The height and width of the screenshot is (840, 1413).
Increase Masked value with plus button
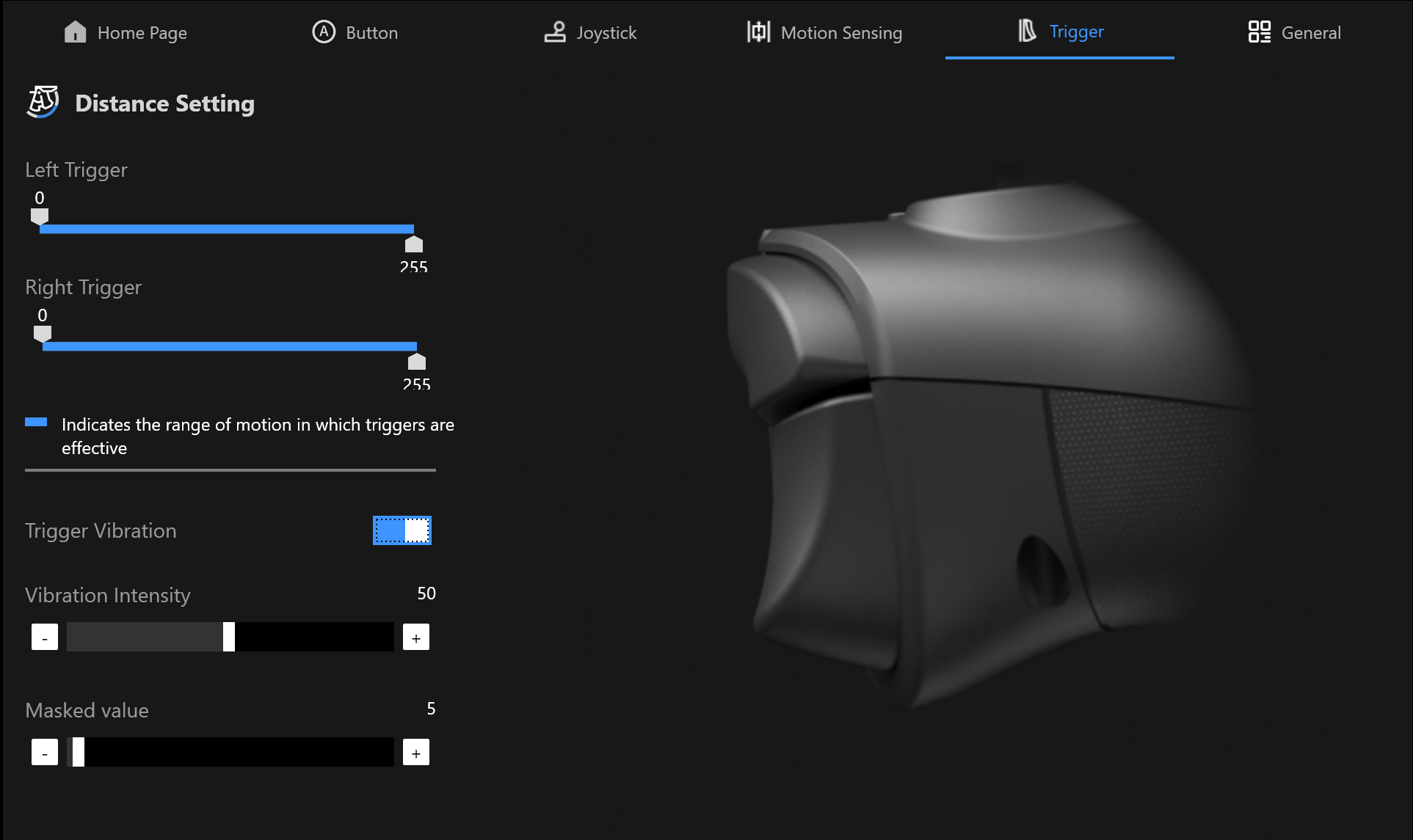416,753
